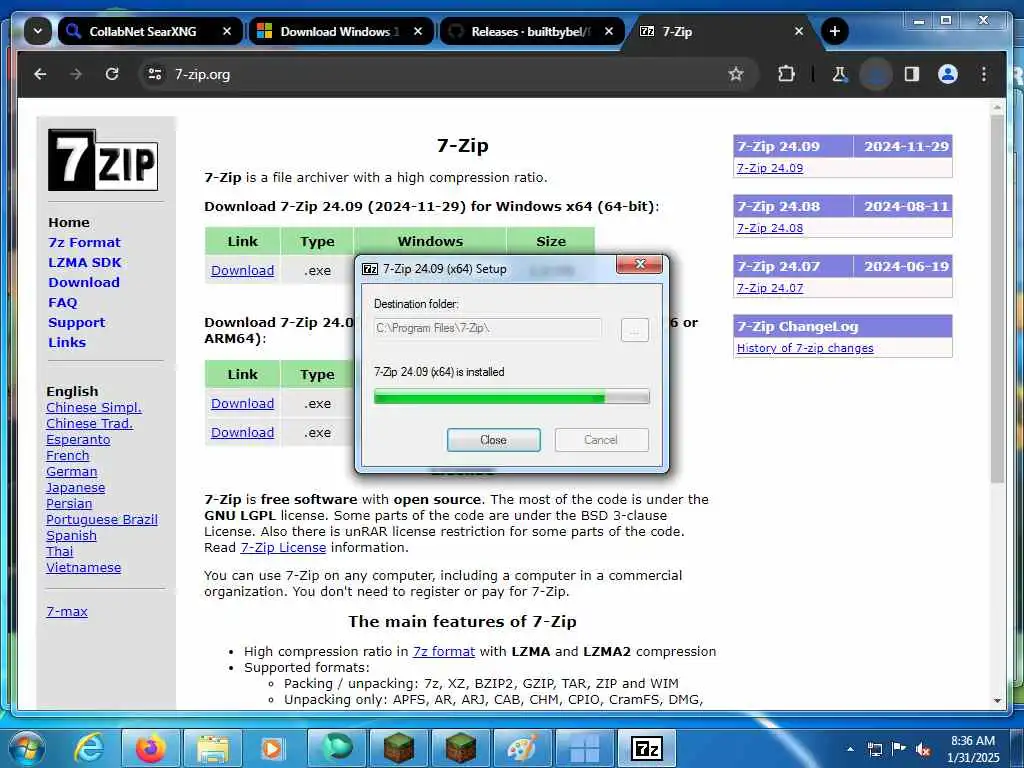1024x768 pixels.
Task: Open the 7z Format sidebar link
Action: (x=84, y=243)
